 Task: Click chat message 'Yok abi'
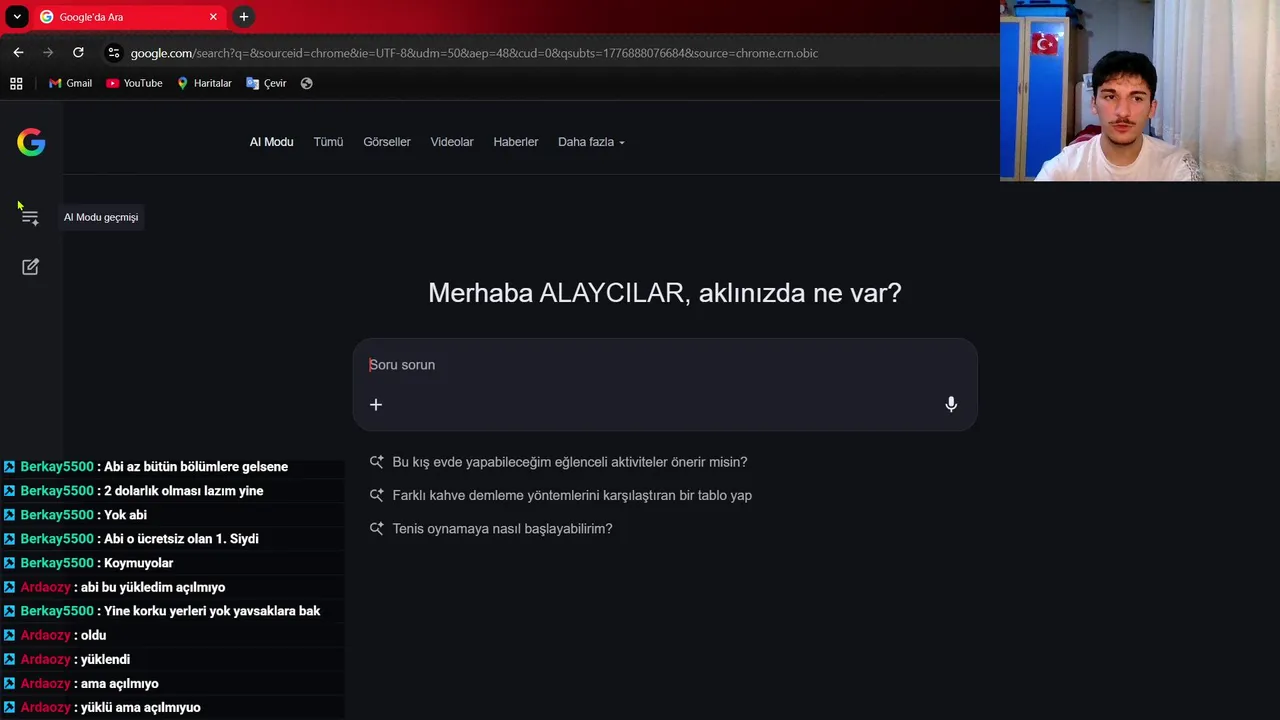125,515
